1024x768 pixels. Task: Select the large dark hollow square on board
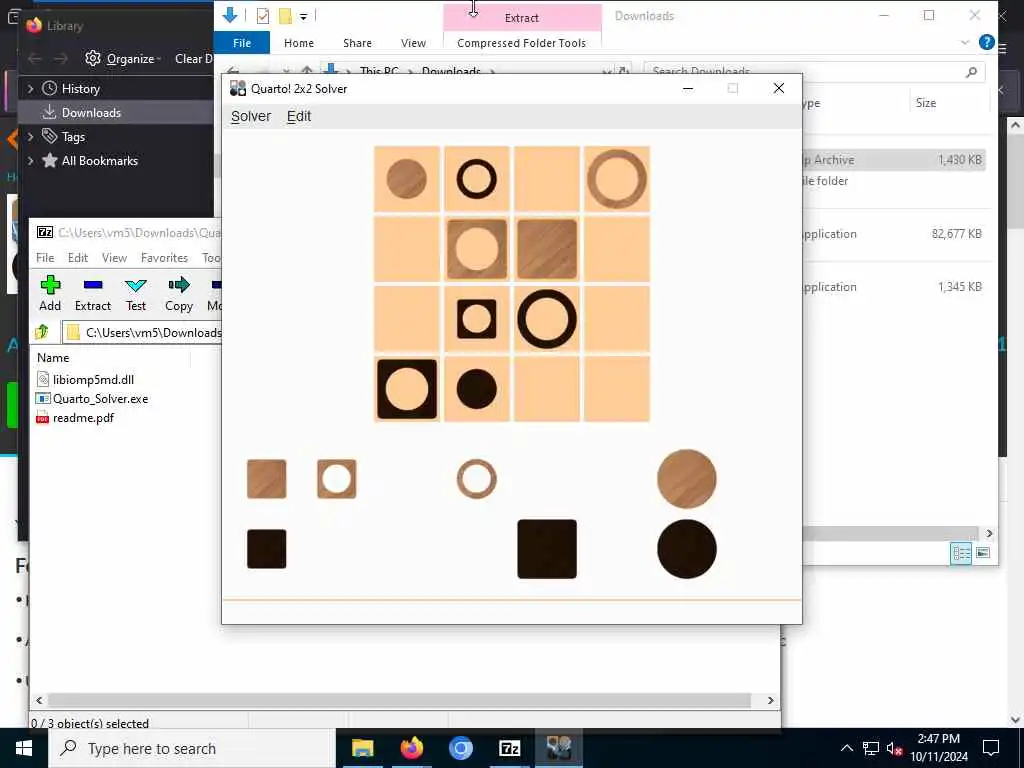coord(406,389)
